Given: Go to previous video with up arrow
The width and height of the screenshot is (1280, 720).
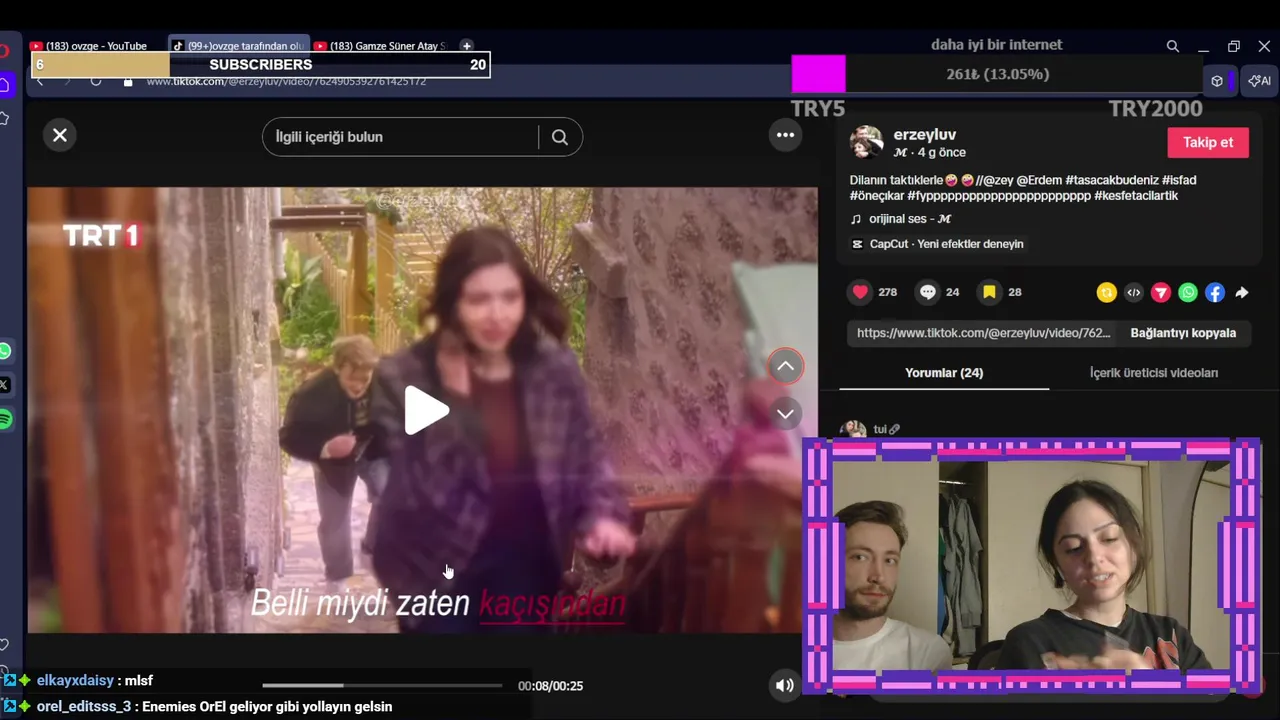Looking at the screenshot, I should click(x=786, y=366).
